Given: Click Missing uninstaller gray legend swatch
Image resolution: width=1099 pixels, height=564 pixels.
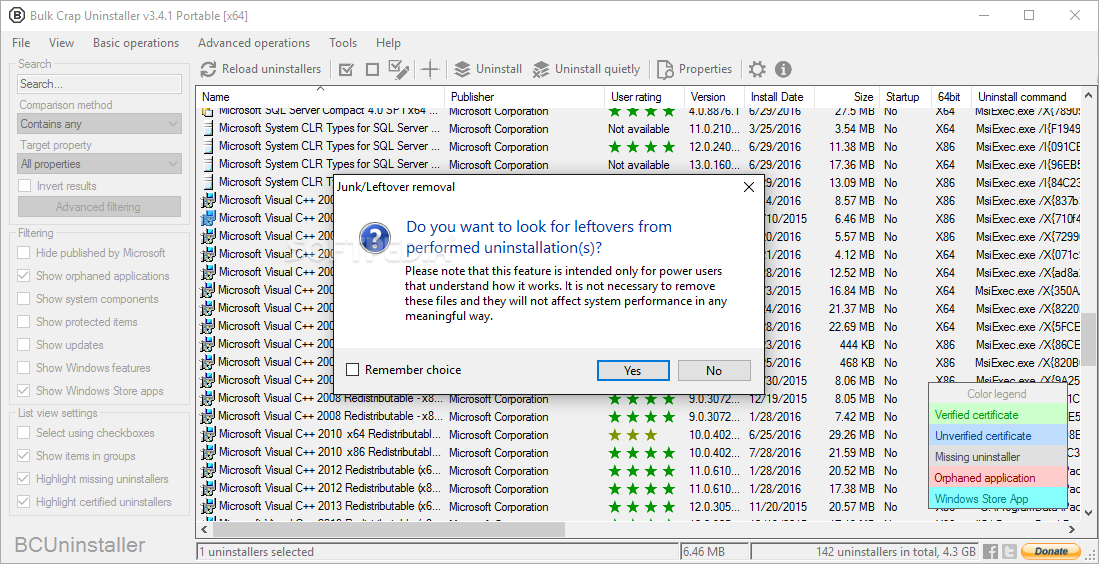Looking at the screenshot, I should click(998, 457).
